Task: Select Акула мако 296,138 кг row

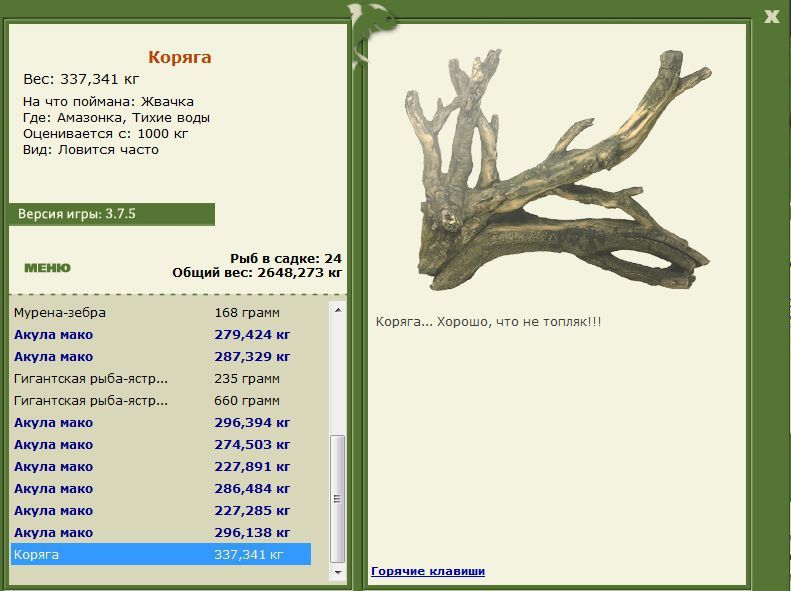Action: click(x=161, y=533)
